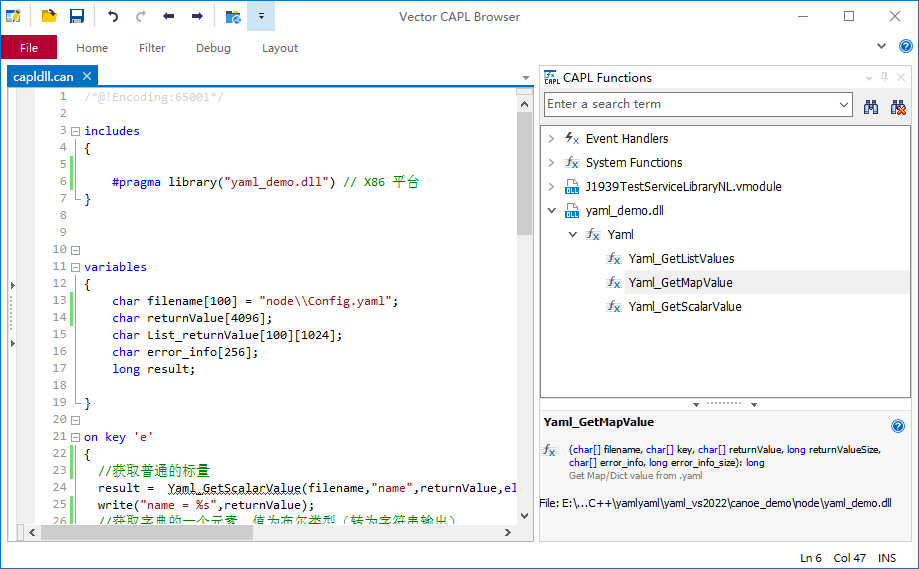The width and height of the screenshot is (919, 569).
Task: Click in the CAPL Functions search field
Action: tap(690, 104)
